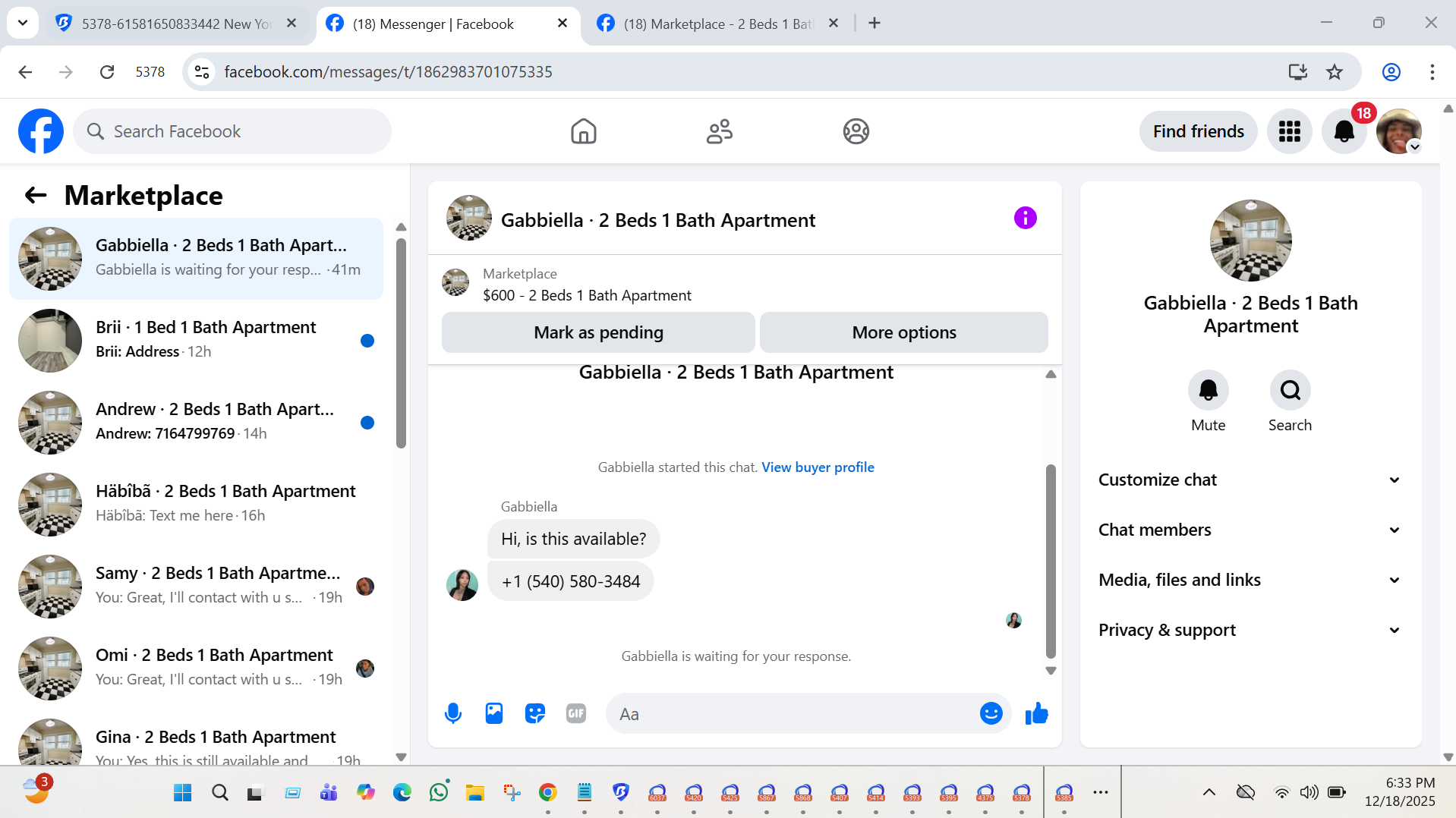Open File Explorer from the taskbar
Screen dimensions: 1456x818
(x=475, y=793)
